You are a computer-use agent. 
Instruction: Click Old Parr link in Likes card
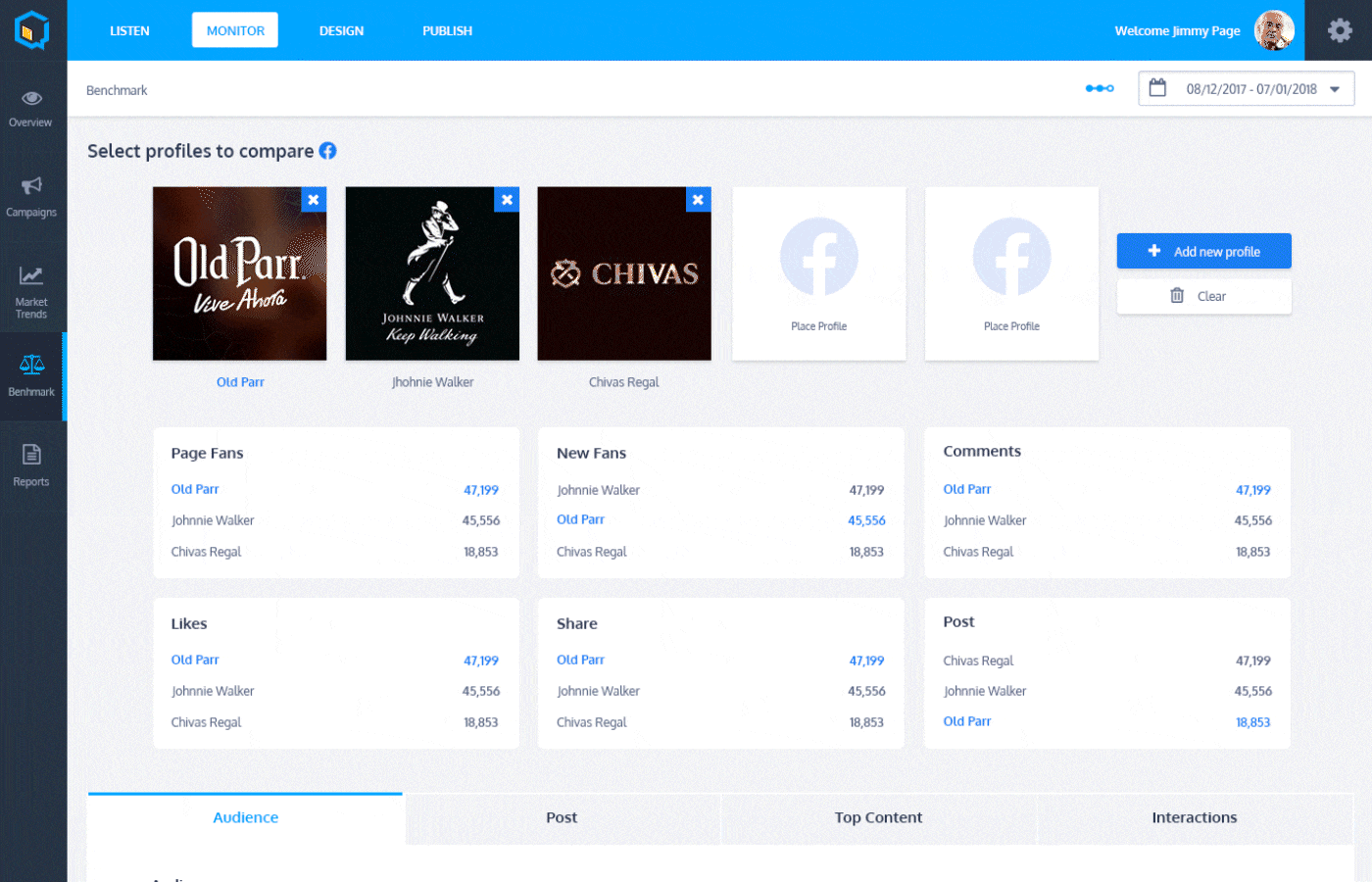coord(195,660)
